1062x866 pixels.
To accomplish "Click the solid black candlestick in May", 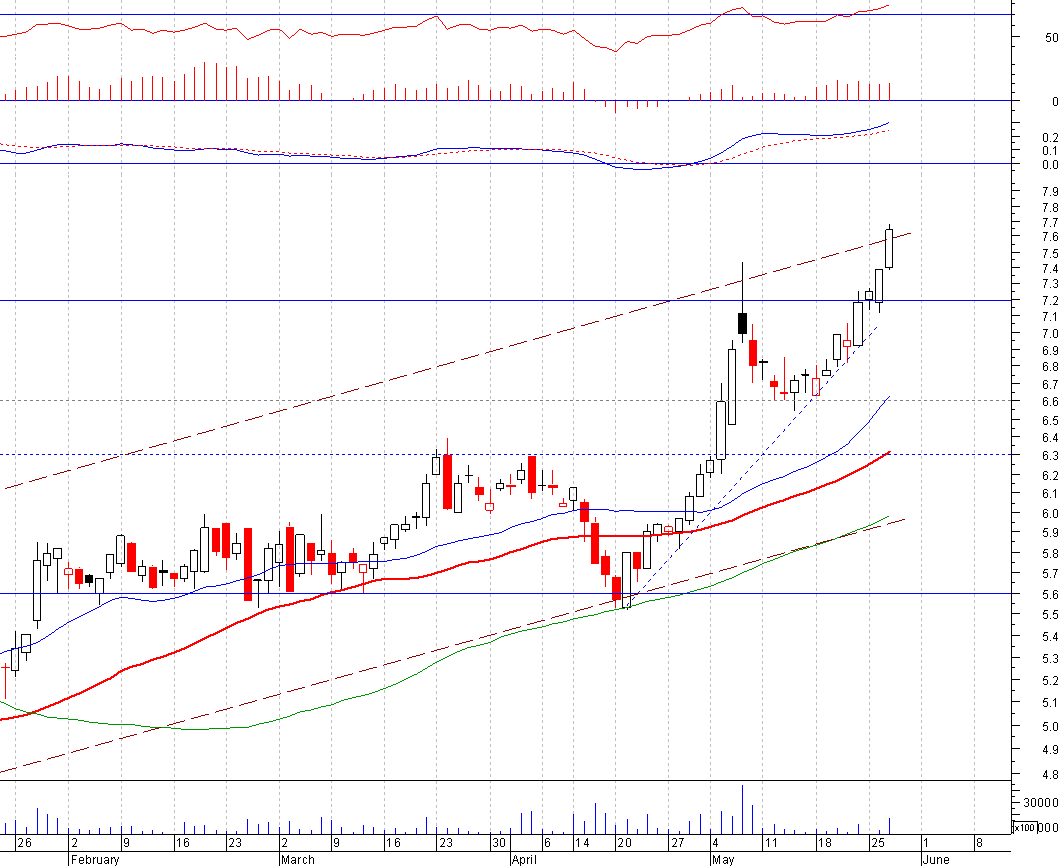I will [x=742, y=324].
